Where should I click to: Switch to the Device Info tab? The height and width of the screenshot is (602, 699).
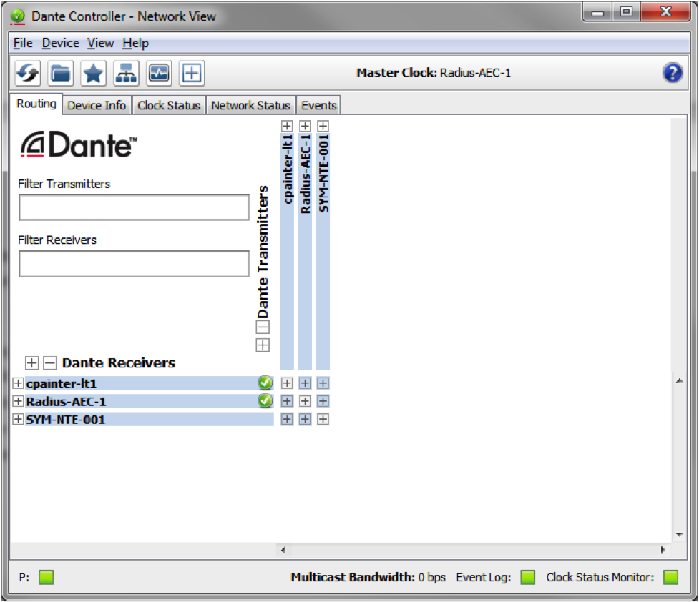point(97,105)
